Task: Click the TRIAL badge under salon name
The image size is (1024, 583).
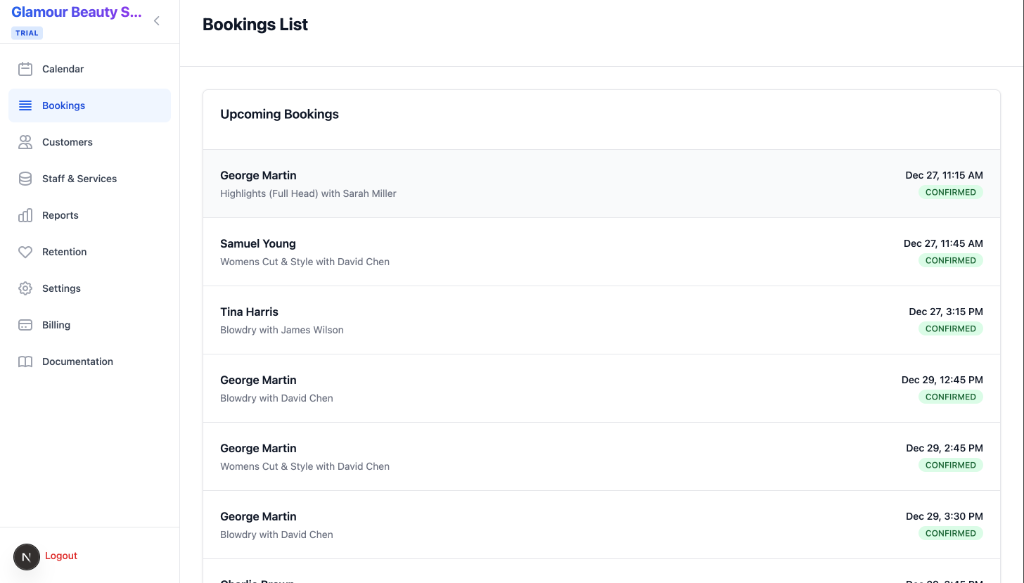Action: pyautogui.click(x=27, y=33)
